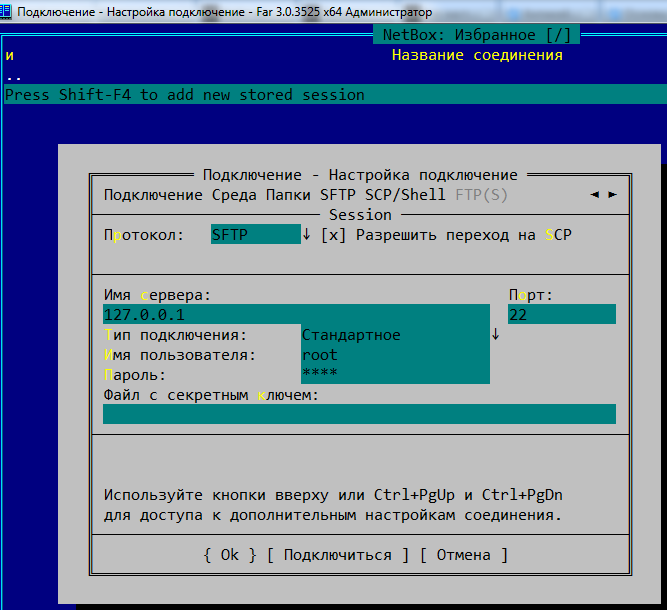667x610 pixels.
Task: Focus the Порт field containing 22
Action: click(561, 315)
